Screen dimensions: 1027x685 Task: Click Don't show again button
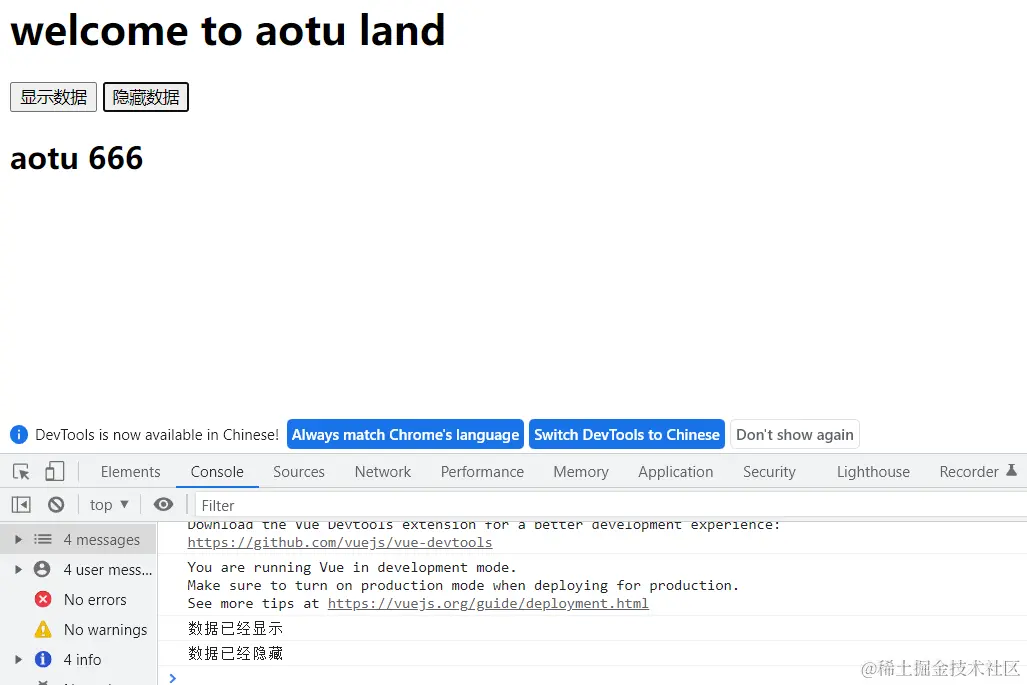coord(794,434)
